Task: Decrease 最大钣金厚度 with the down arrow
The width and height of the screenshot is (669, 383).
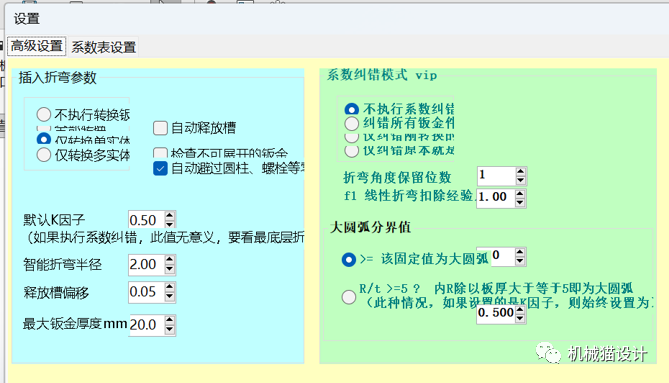Action: click(170, 329)
